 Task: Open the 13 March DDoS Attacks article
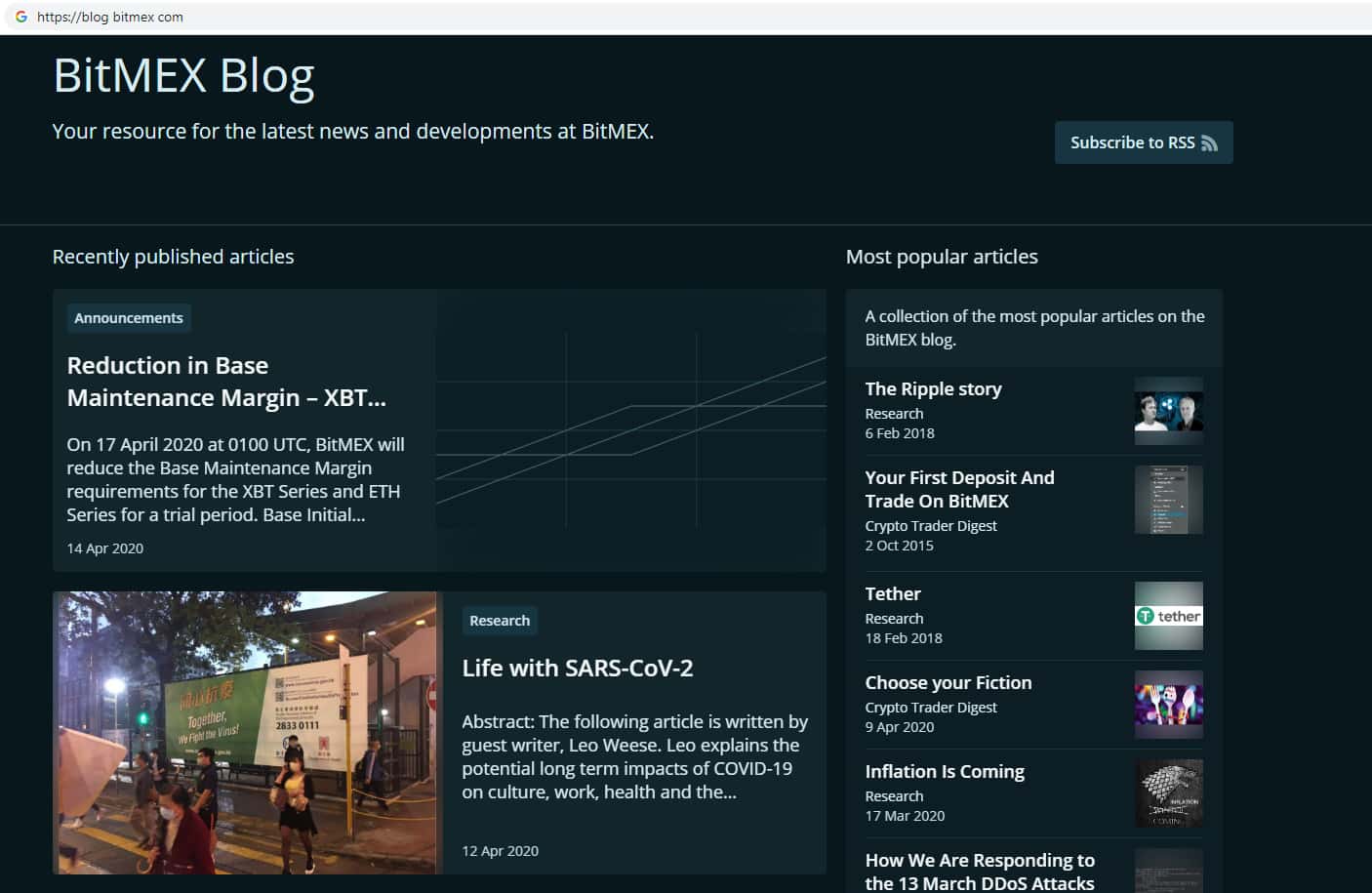click(980, 872)
